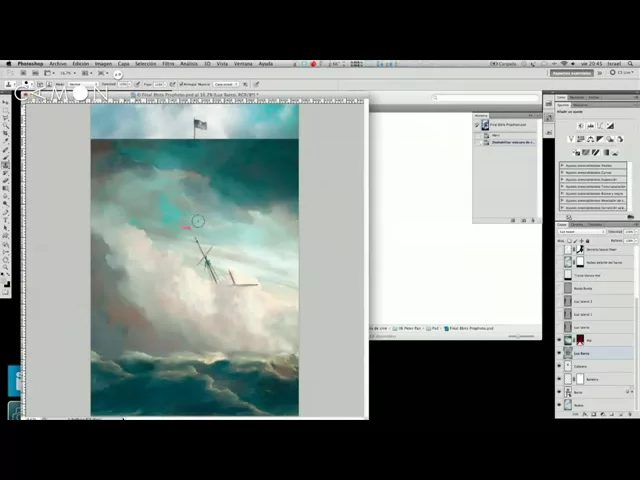Select the Luz lateral 1 layer thumbnail
The image size is (640, 480).
point(568,314)
